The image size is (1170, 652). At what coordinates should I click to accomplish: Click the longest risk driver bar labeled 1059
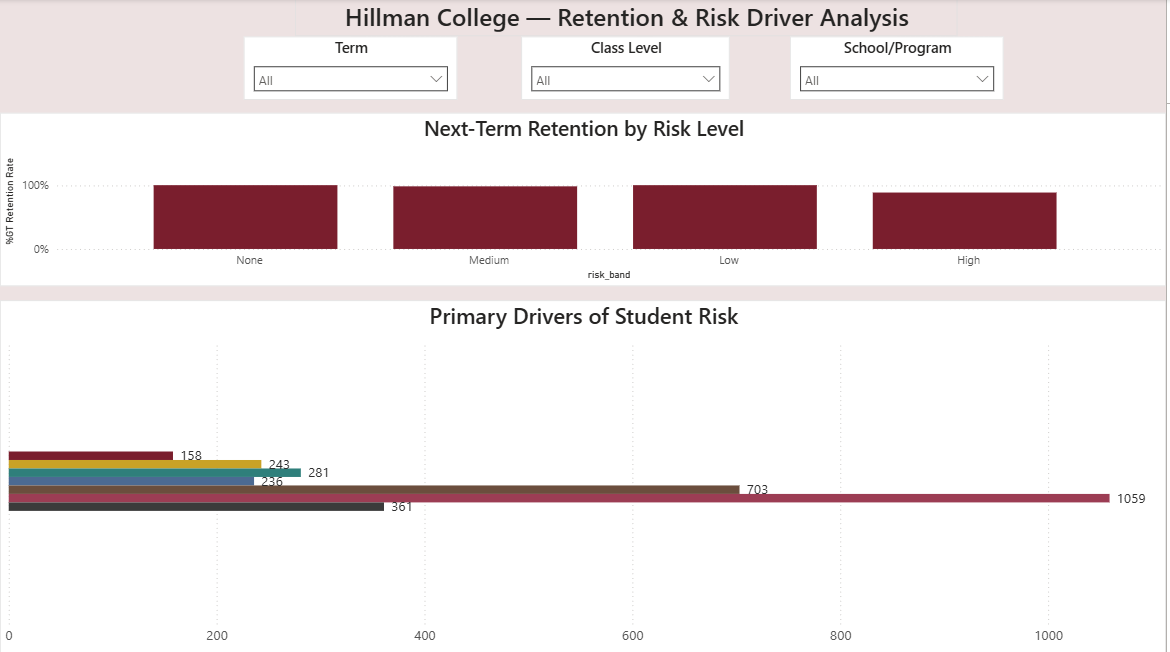pos(550,496)
